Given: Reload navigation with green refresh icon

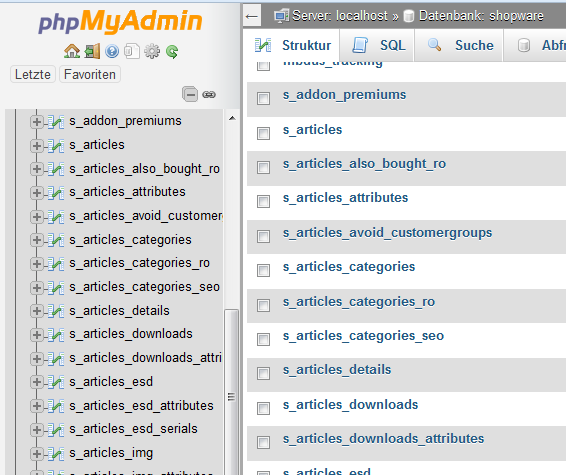Looking at the screenshot, I should click(172, 52).
